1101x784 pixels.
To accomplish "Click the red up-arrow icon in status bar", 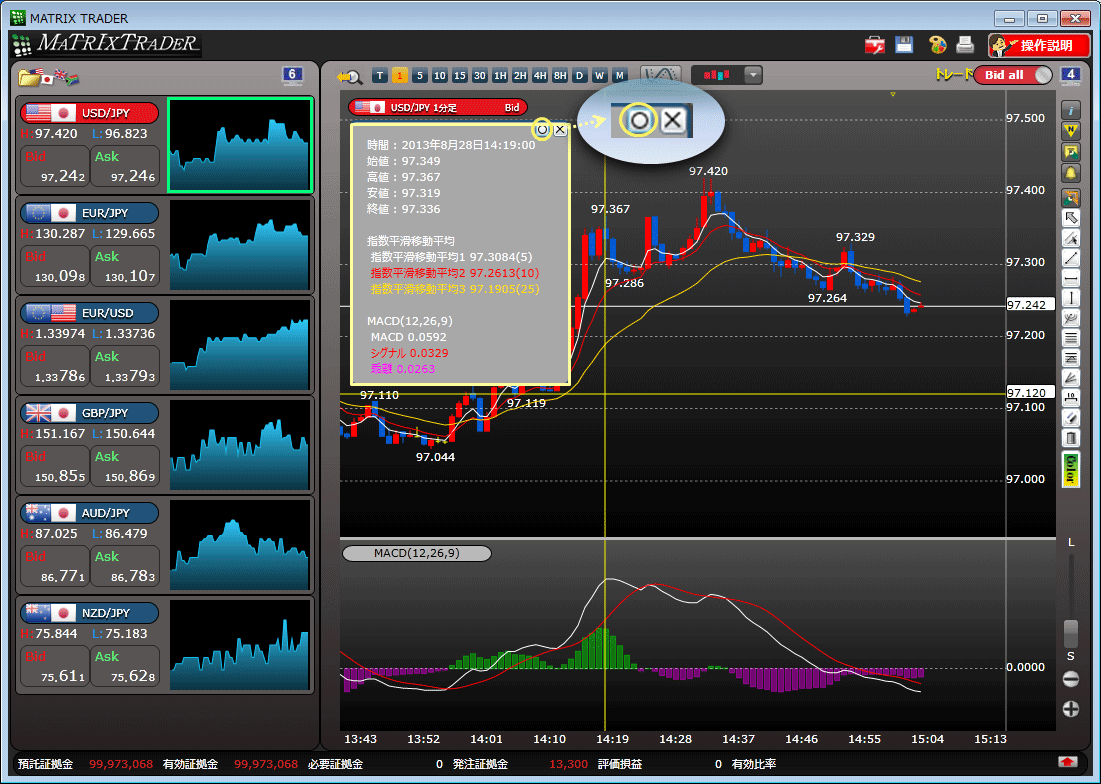I will click(1068, 762).
